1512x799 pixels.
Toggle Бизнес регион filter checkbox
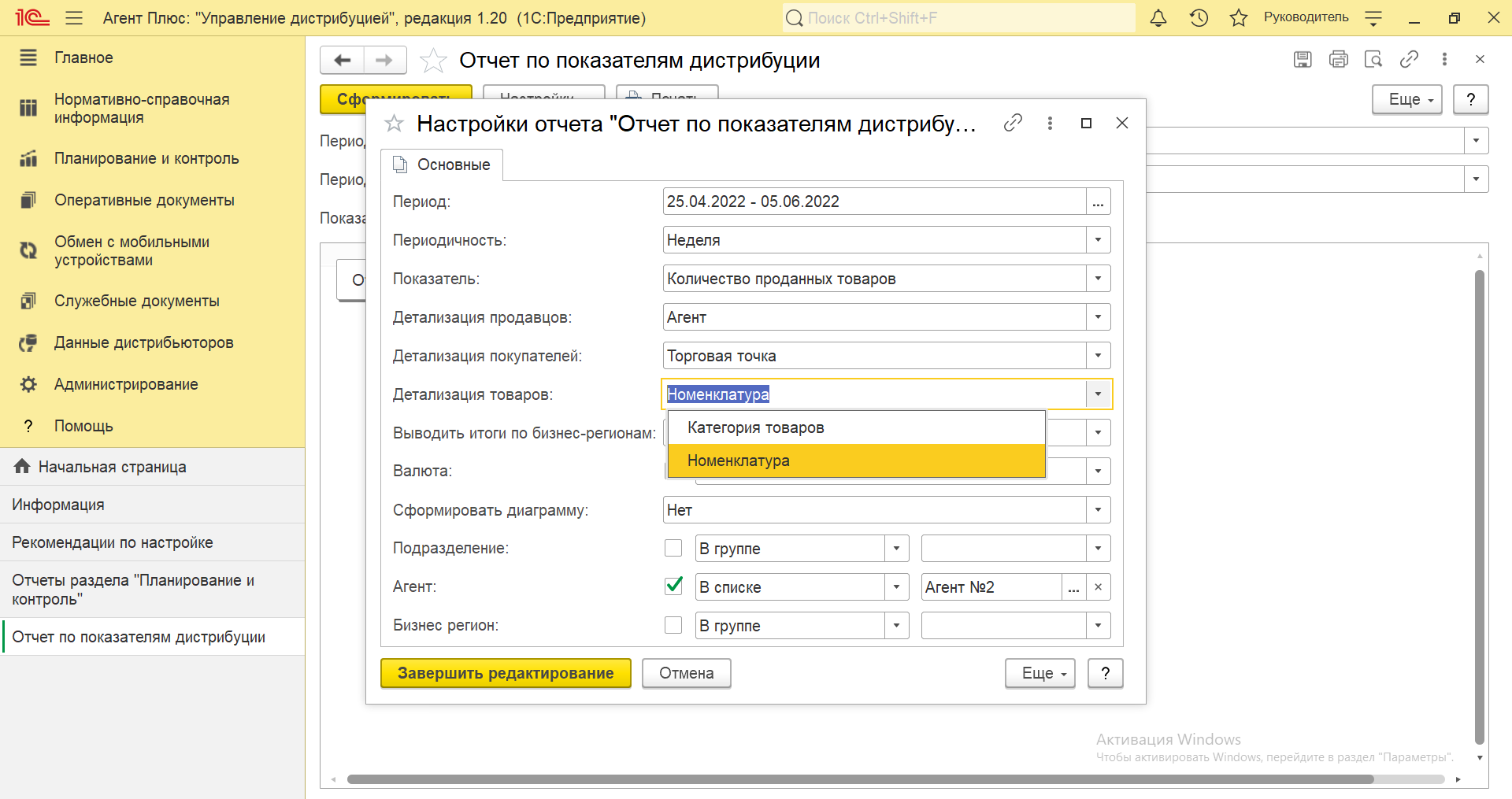pos(673,625)
